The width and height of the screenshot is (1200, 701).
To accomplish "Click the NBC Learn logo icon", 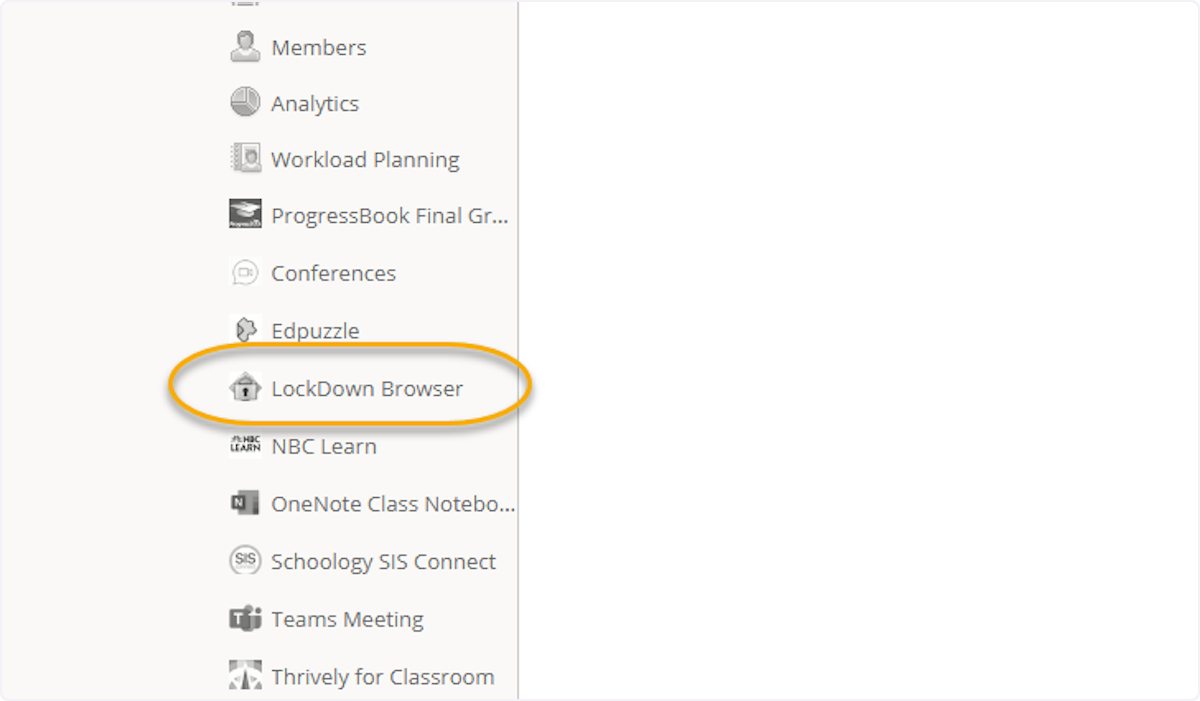I will coord(245,445).
